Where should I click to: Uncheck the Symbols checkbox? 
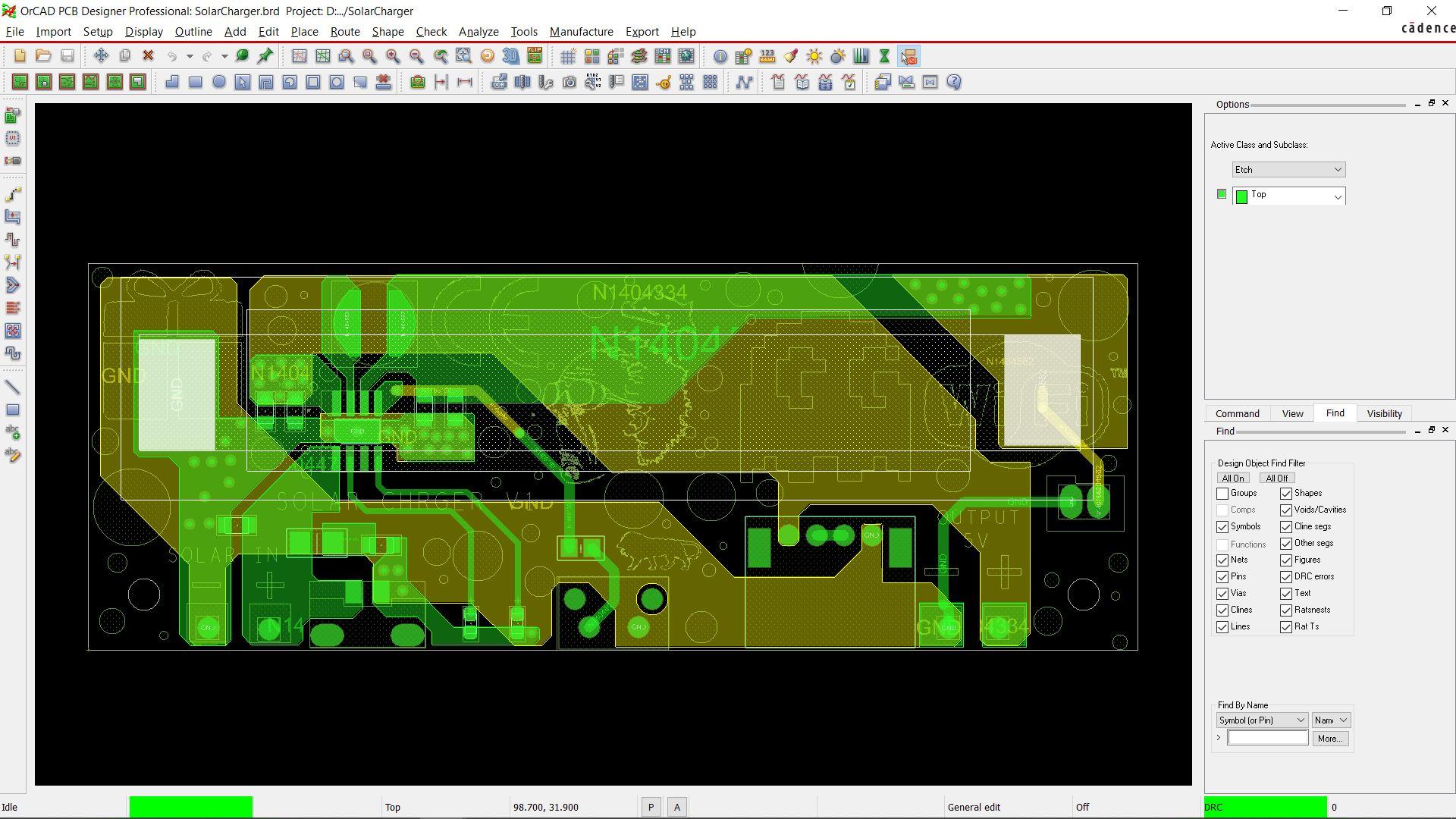tap(1222, 527)
